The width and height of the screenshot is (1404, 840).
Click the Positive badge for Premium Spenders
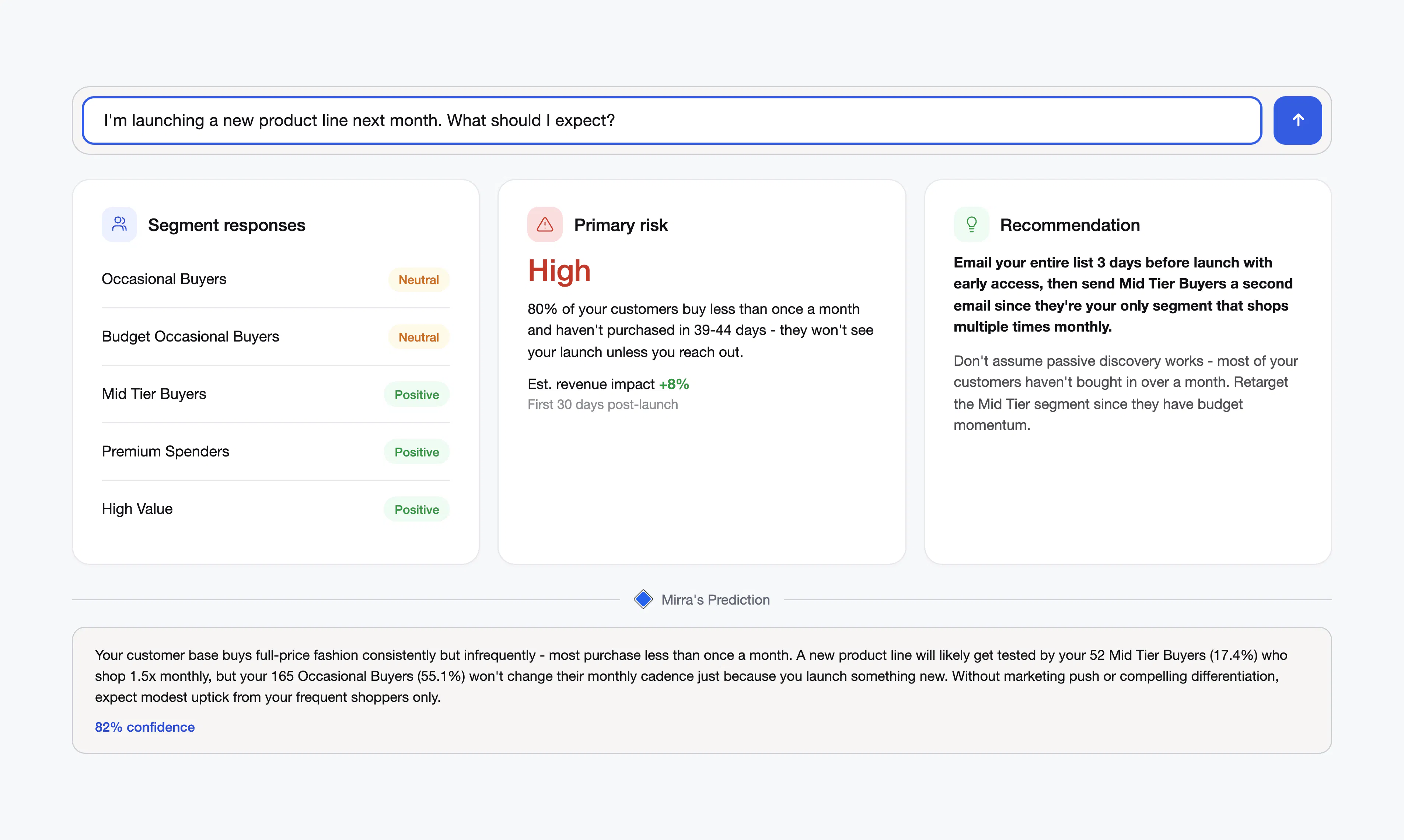417,452
